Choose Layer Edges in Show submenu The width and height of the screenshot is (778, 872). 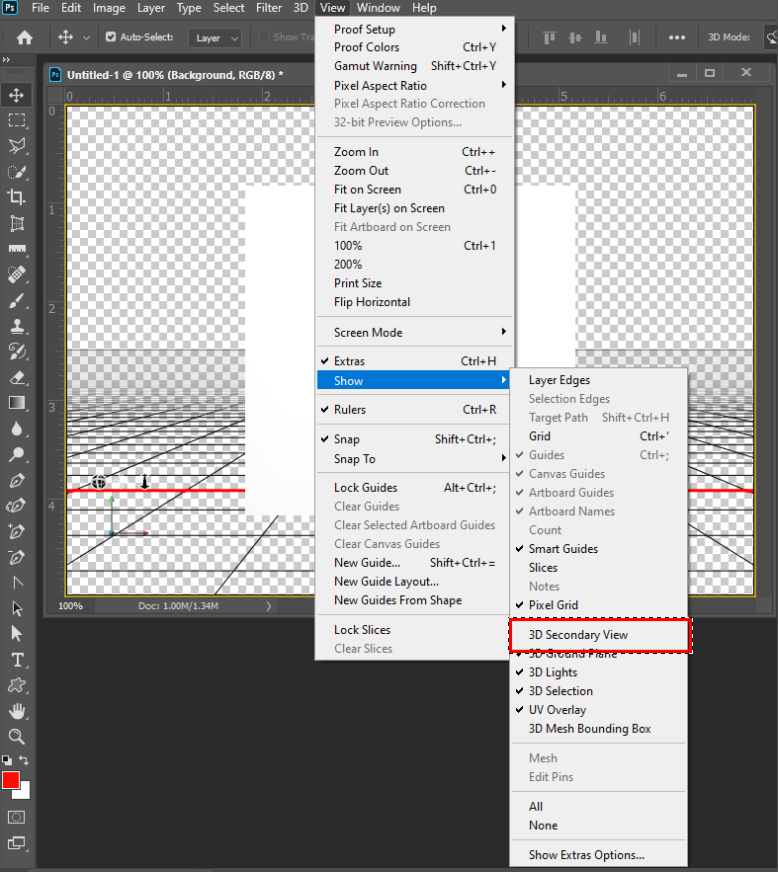[x=598, y=380]
